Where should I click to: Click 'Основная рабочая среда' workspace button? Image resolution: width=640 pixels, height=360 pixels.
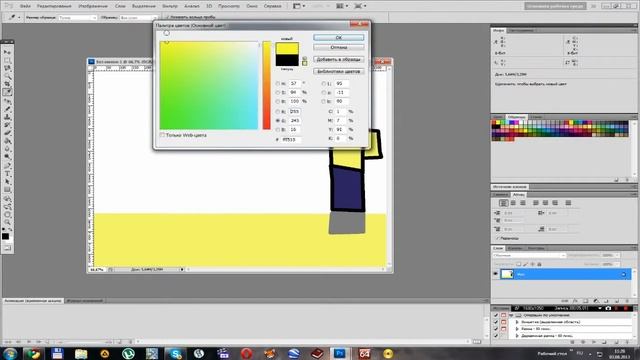click(555, 6)
